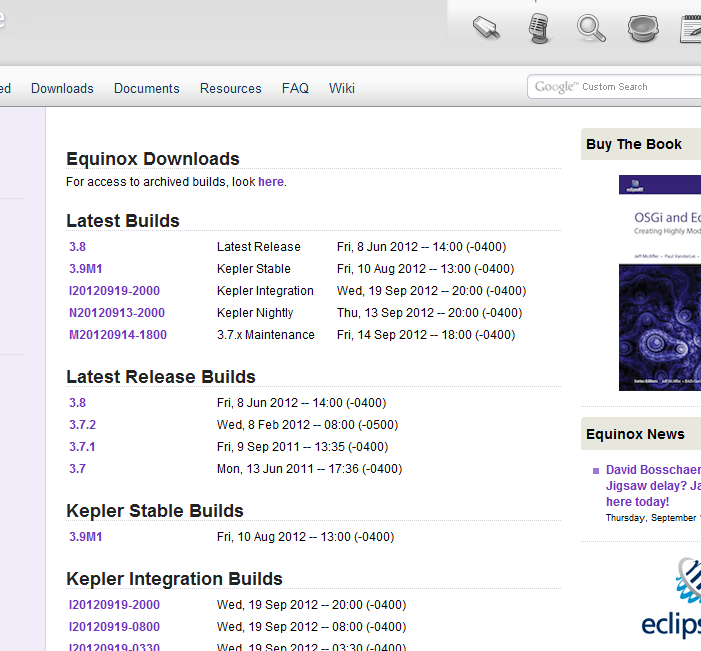This screenshot has width=701, height=651.
Task: Open the N20120913-2000 nightly build link
Action: tap(117, 313)
